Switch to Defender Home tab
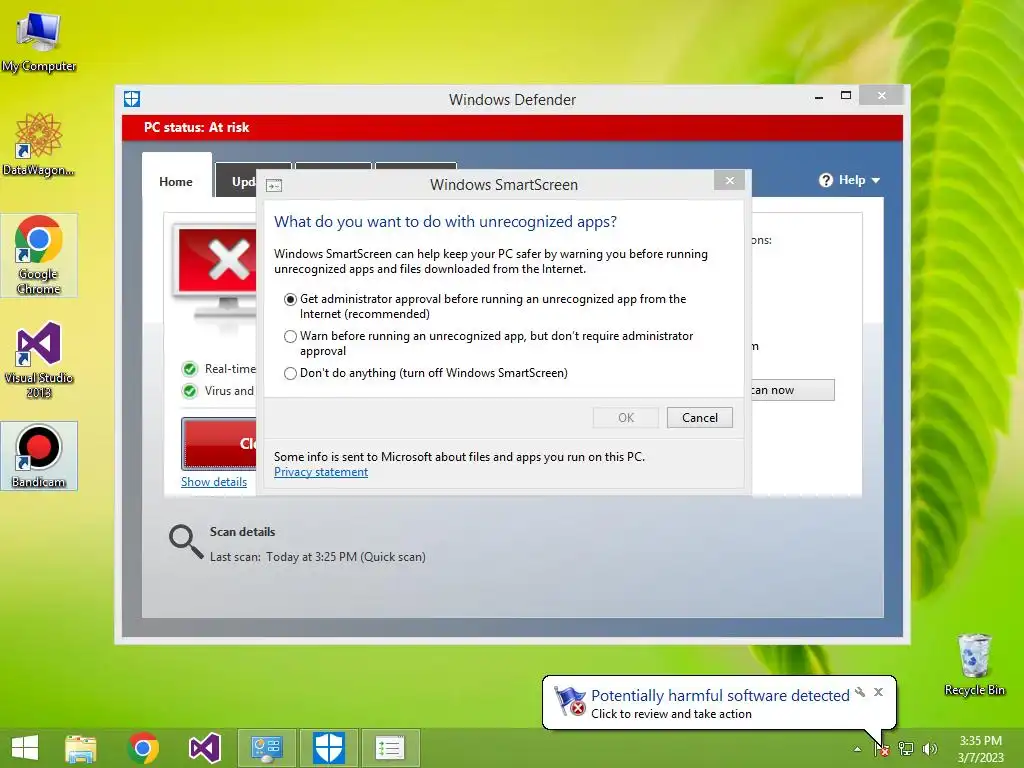The width and height of the screenshot is (1024, 768). [x=176, y=182]
